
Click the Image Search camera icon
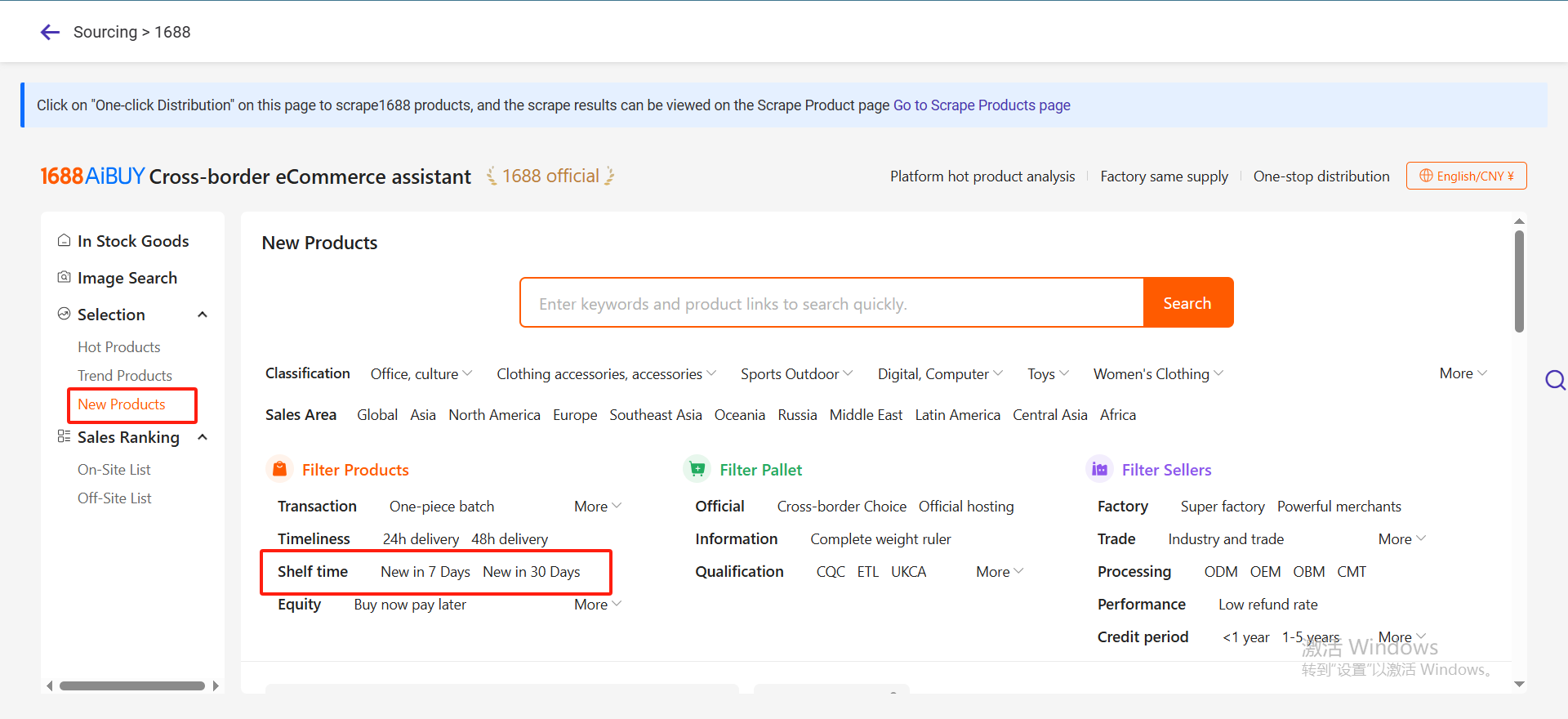click(64, 277)
